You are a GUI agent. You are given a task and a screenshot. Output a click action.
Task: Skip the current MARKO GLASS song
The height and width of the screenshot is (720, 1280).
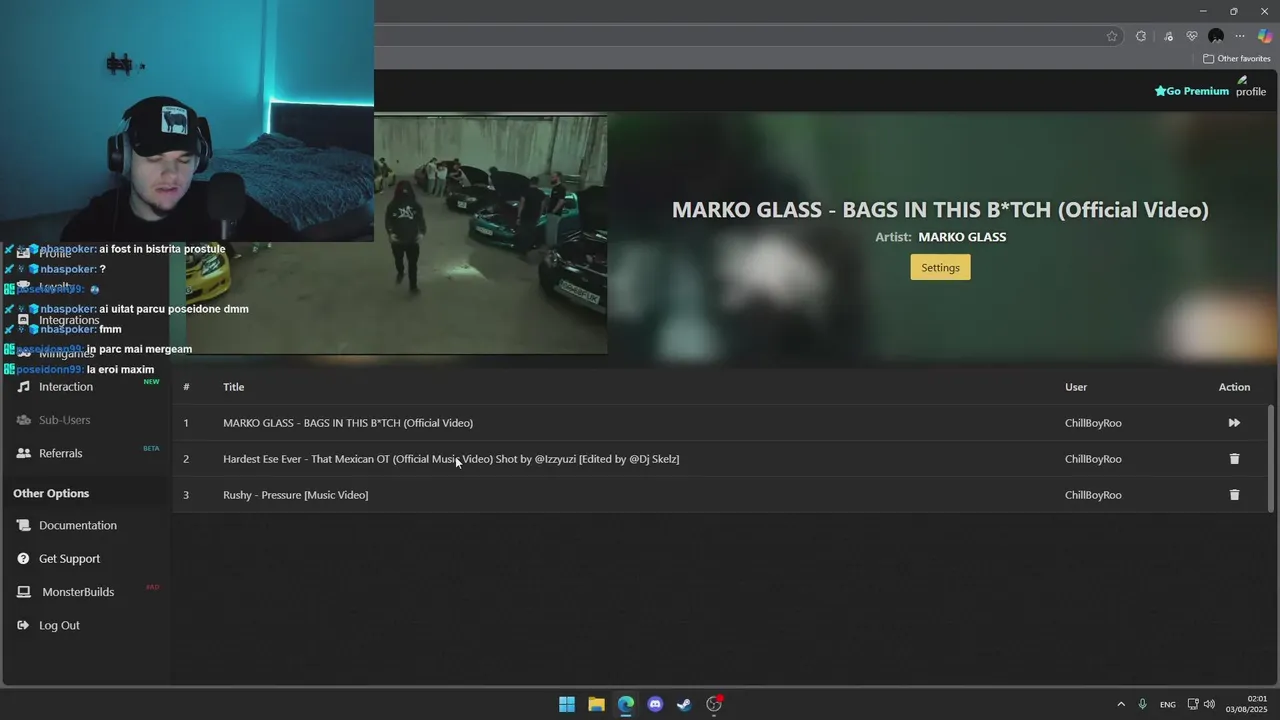(x=1234, y=423)
